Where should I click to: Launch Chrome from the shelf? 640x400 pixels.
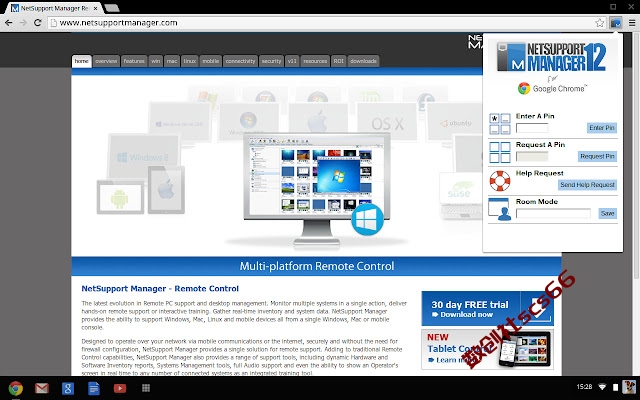click(x=16, y=388)
